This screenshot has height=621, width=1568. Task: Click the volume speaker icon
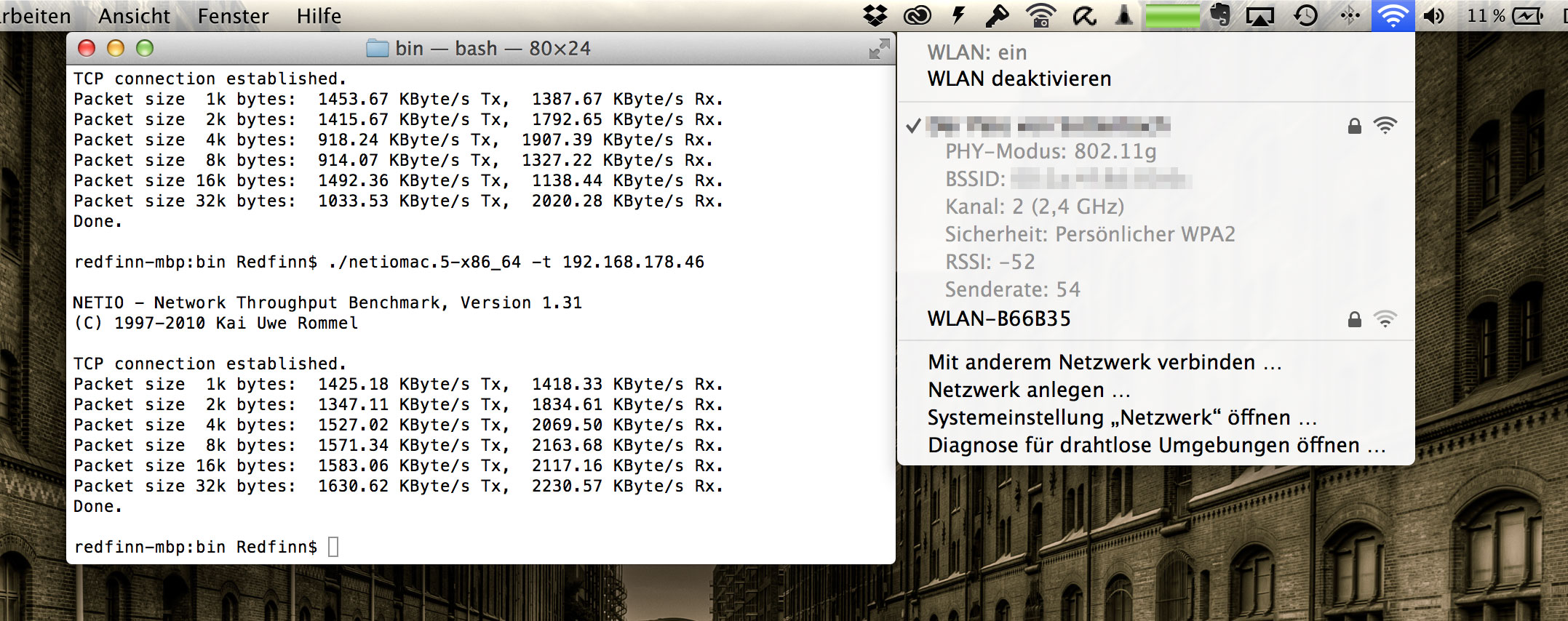click(x=1433, y=15)
